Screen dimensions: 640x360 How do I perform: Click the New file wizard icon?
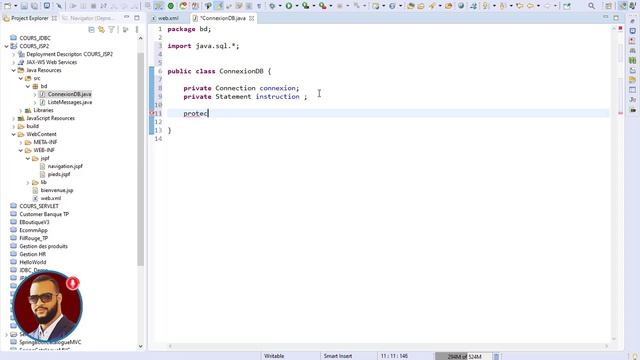coord(8,6)
